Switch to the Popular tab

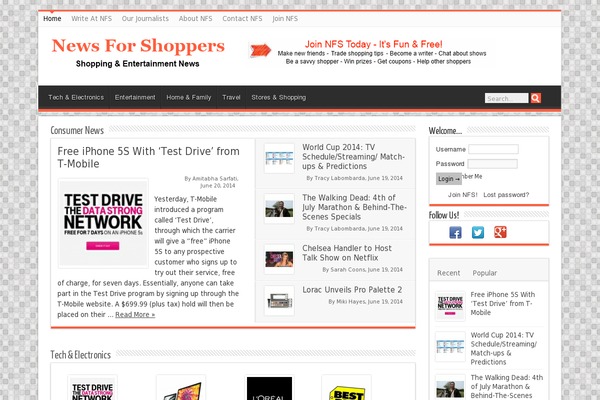tap(484, 273)
